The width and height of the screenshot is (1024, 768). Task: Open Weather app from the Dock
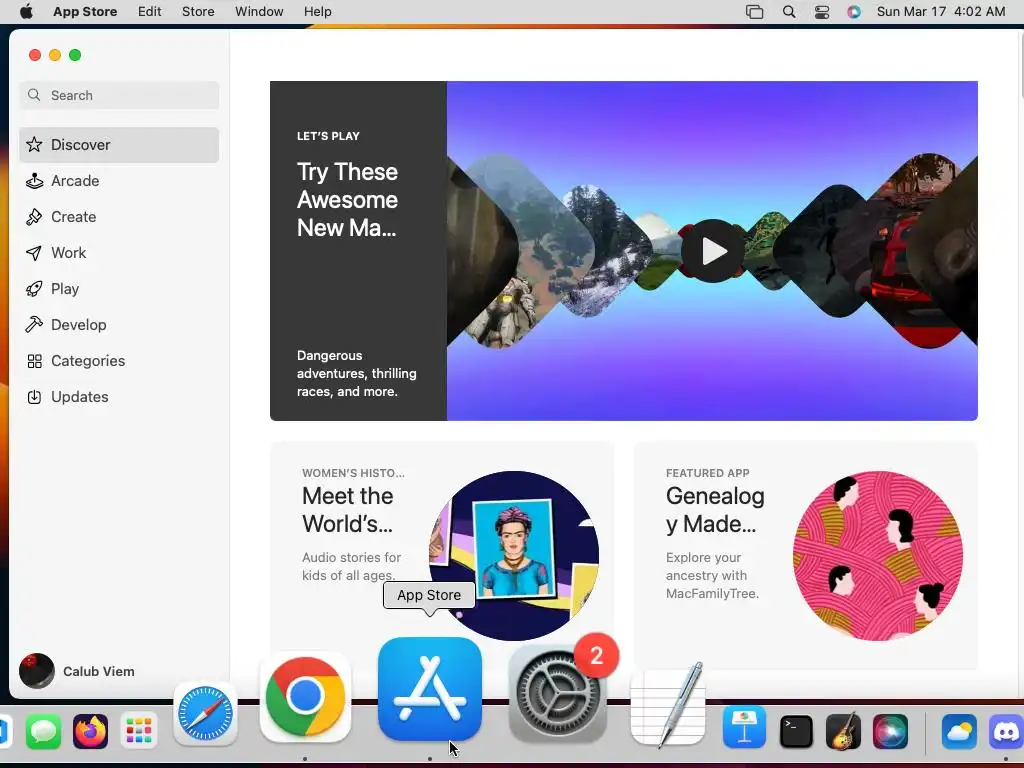[x=959, y=731]
